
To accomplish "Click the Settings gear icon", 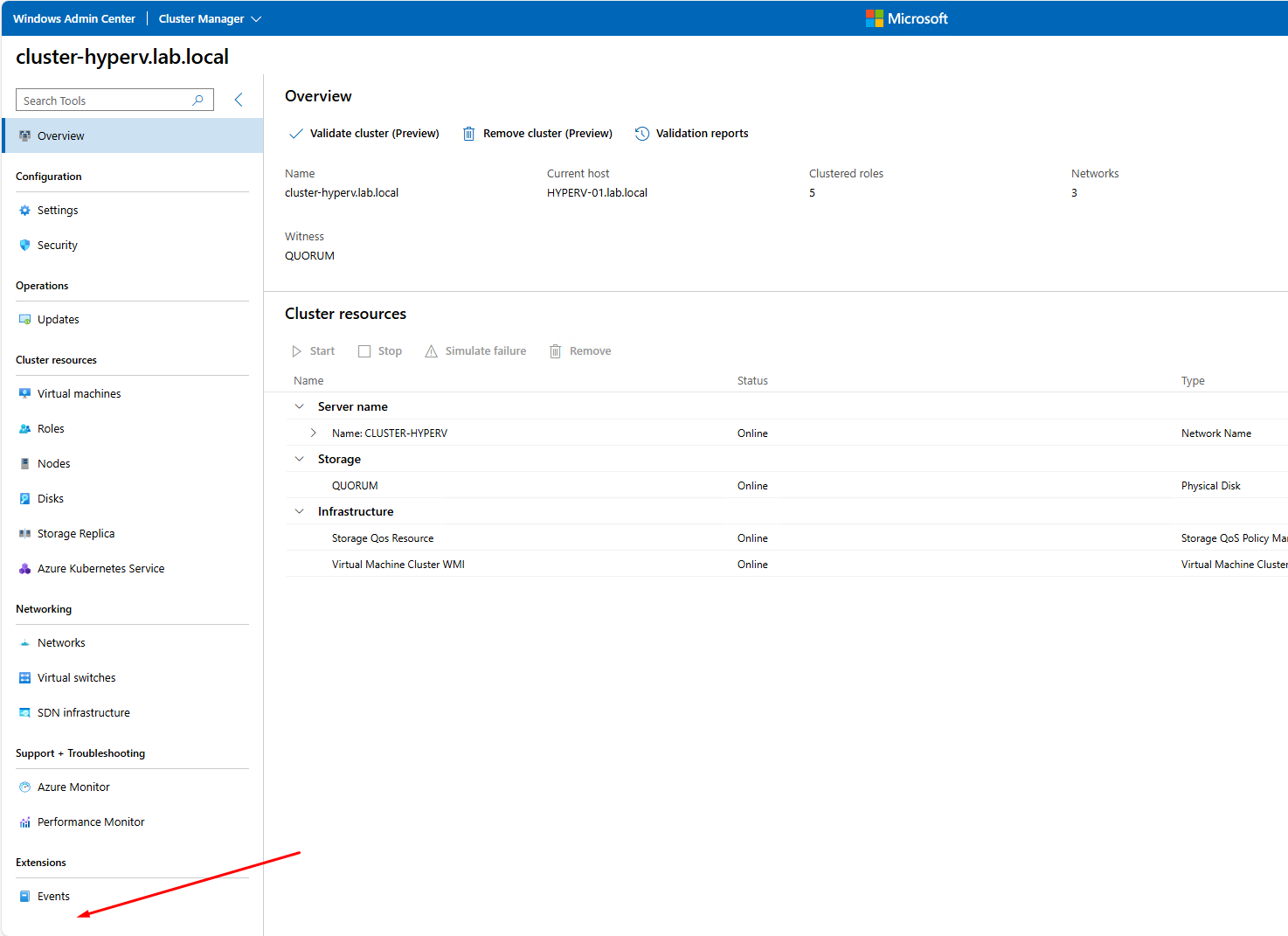I will pyautogui.click(x=24, y=211).
